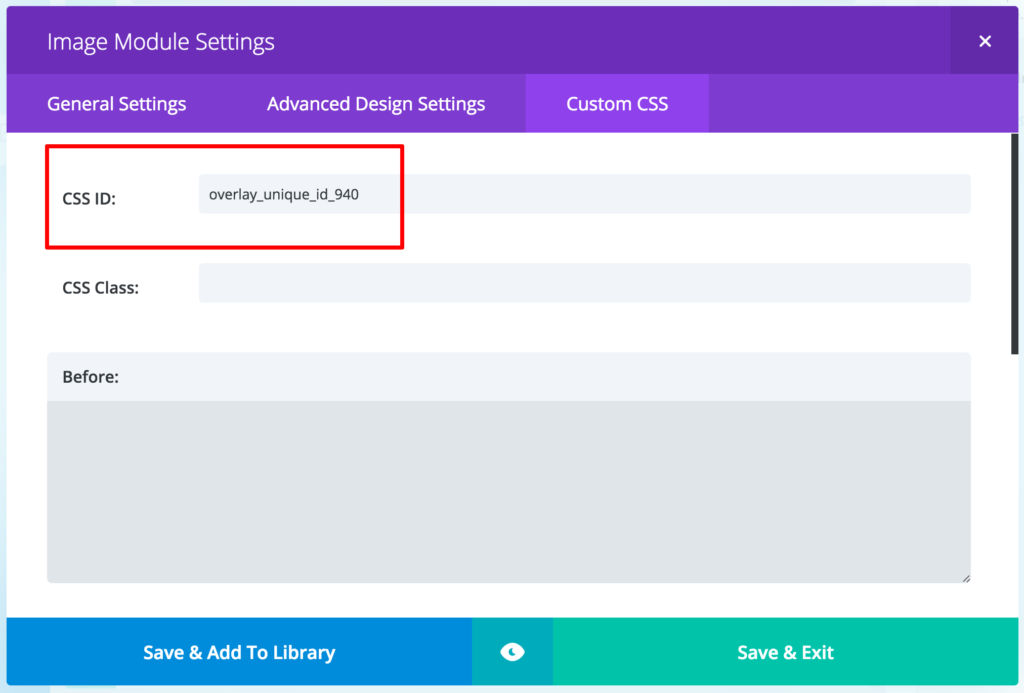Close the Image Module Settings modal

[x=984, y=41]
